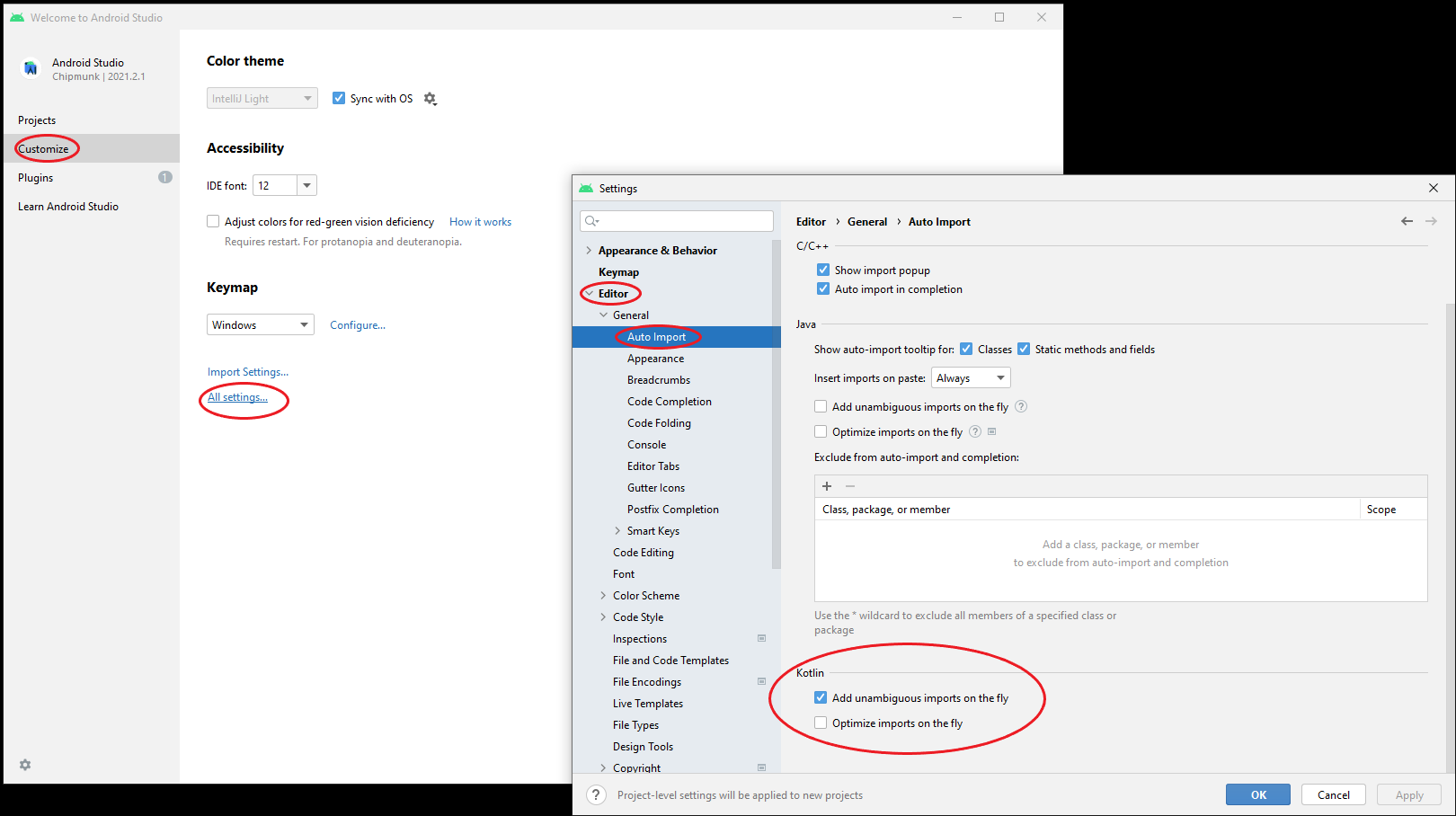Click the OK button
The height and width of the screenshot is (816, 1456).
point(1257,795)
